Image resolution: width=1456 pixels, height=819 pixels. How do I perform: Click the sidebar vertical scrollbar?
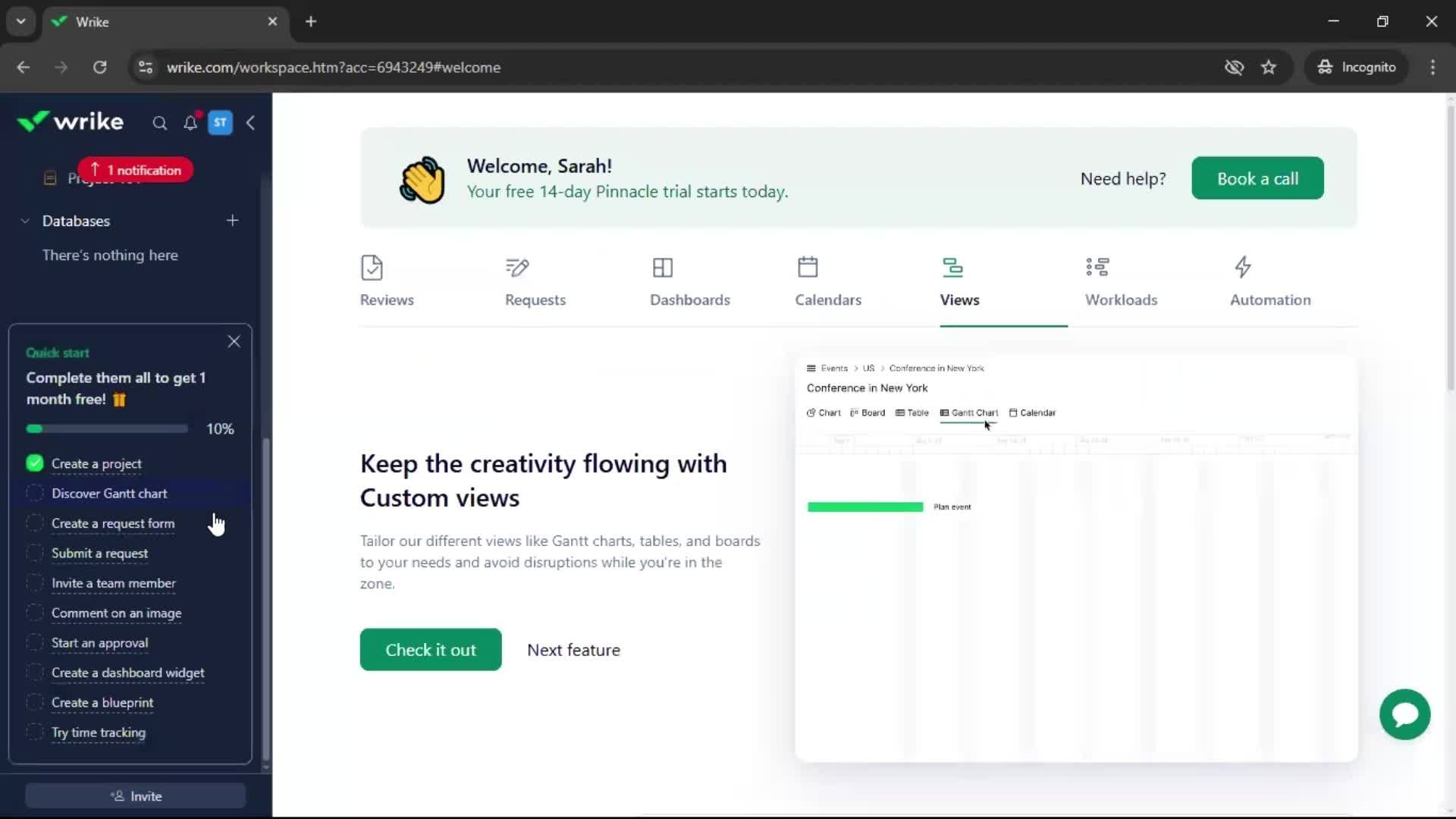[x=265, y=599]
